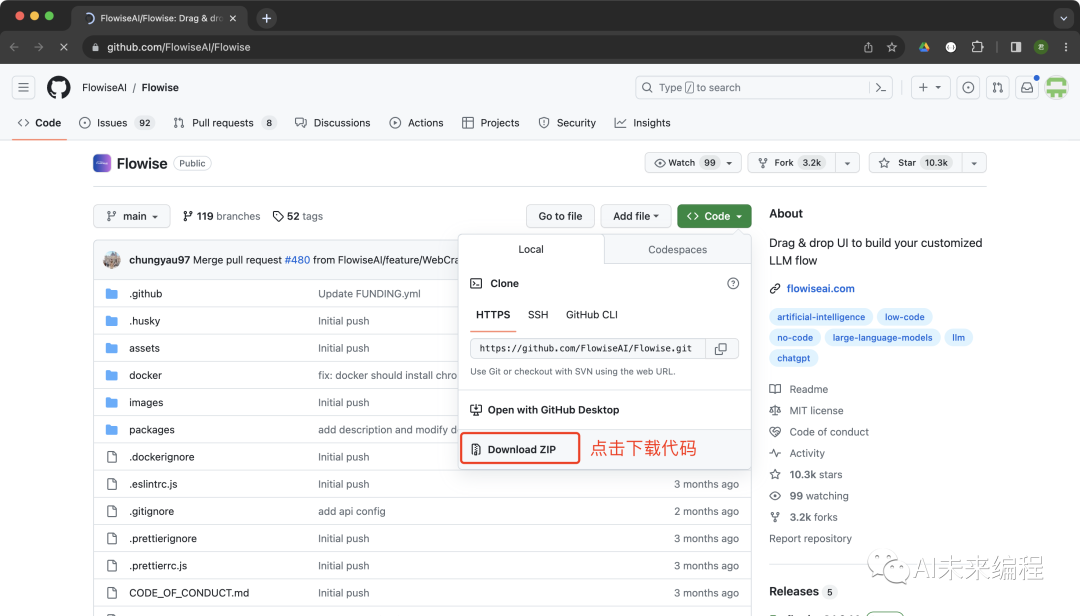The image size is (1080, 616).
Task: Open the flowiseai.com website link
Action: click(x=820, y=289)
